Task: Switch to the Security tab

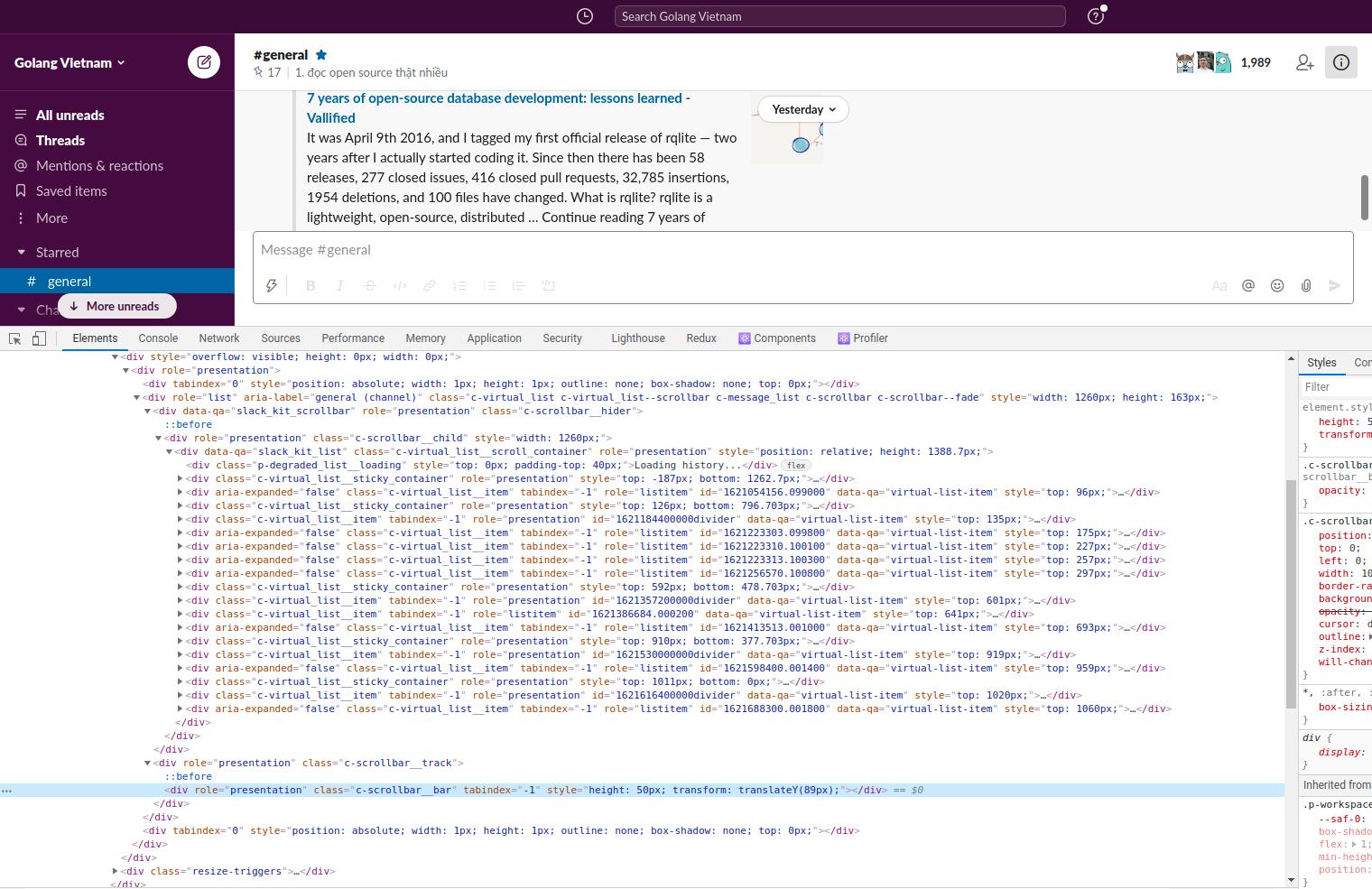Action: 562,338
